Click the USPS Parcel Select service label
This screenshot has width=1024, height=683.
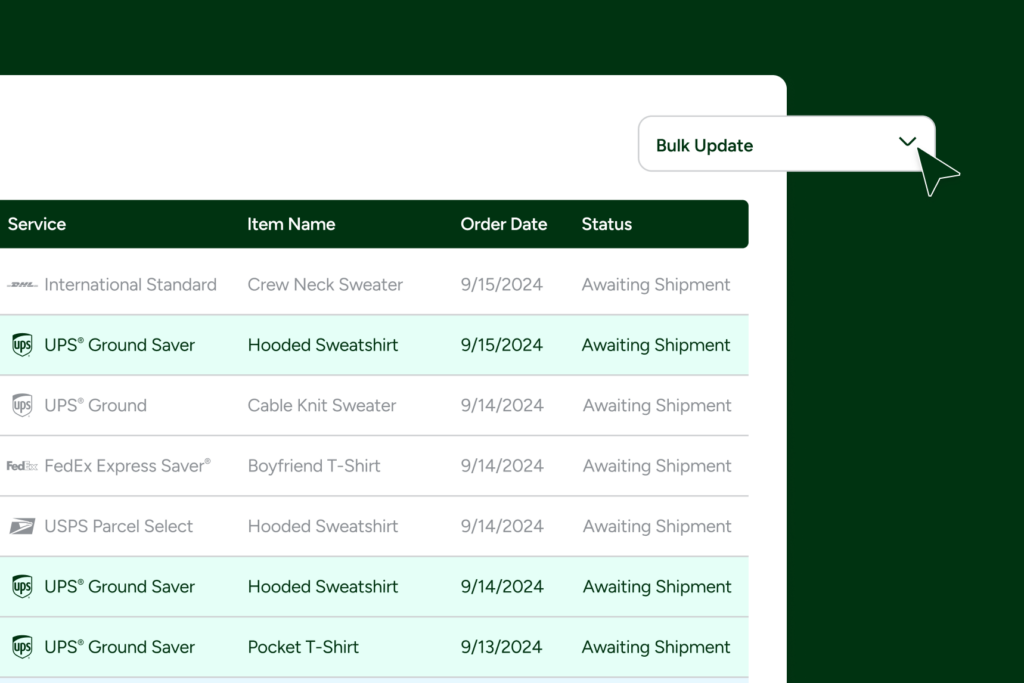click(118, 526)
